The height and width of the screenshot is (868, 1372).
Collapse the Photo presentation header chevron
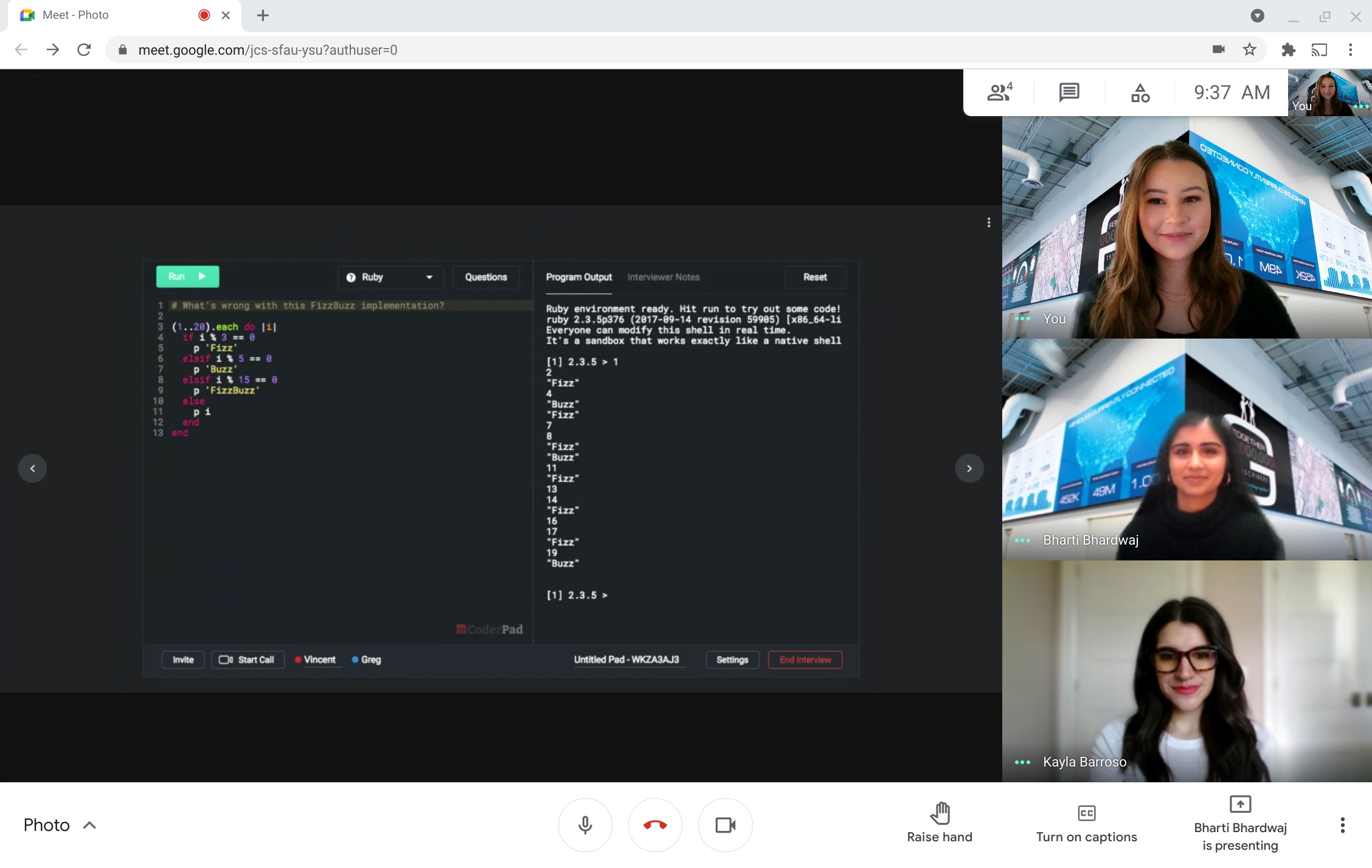pyautogui.click(x=90, y=825)
